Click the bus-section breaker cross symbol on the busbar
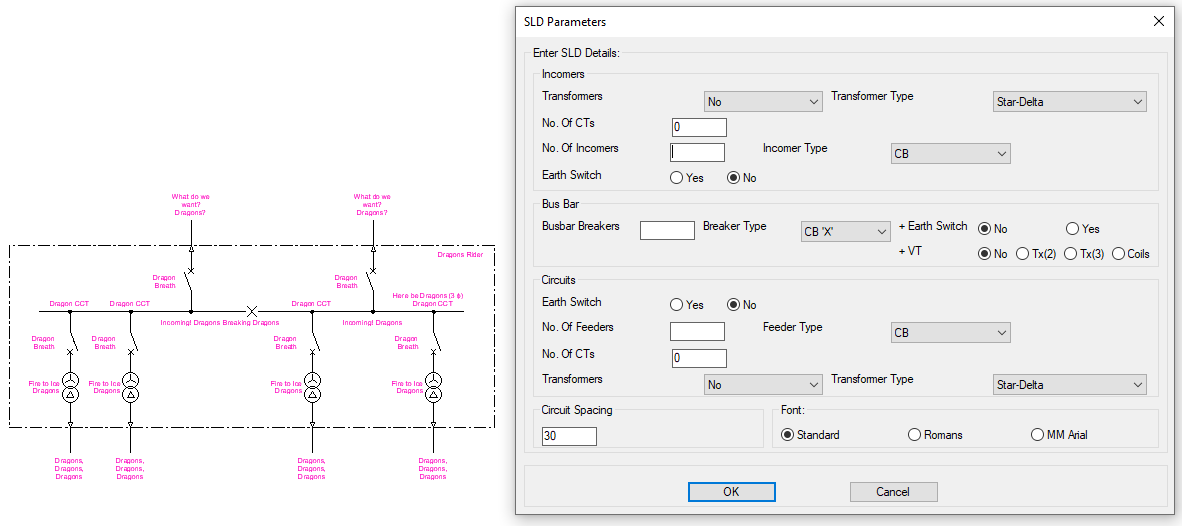This screenshot has height=526, width=1182. [253, 311]
